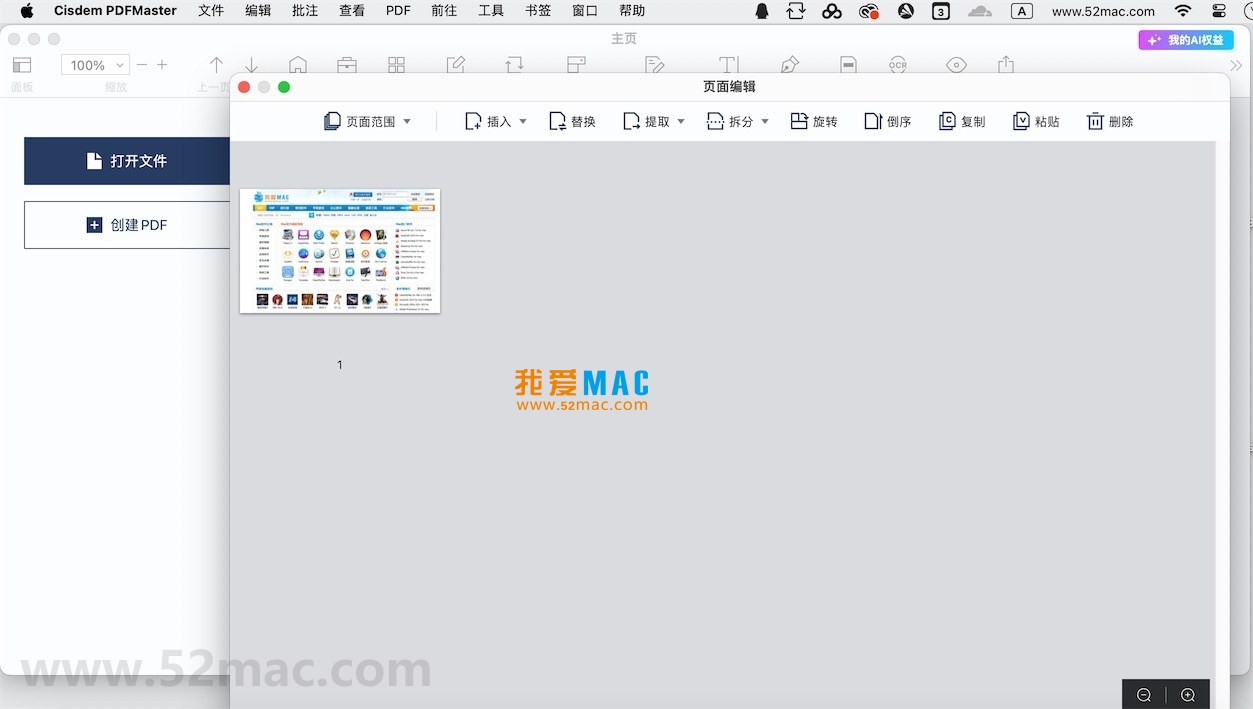Zoom out thumbnails with the minus magnifier

1144,695
